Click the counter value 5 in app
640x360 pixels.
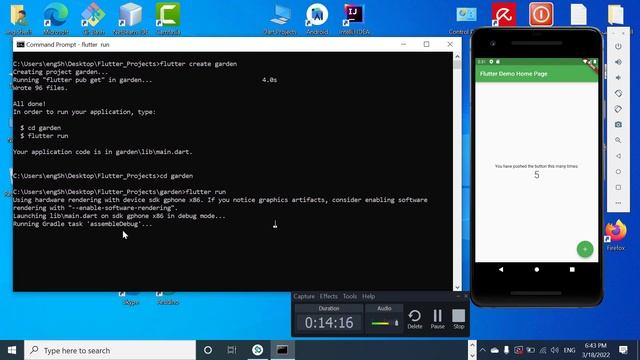(x=536, y=175)
